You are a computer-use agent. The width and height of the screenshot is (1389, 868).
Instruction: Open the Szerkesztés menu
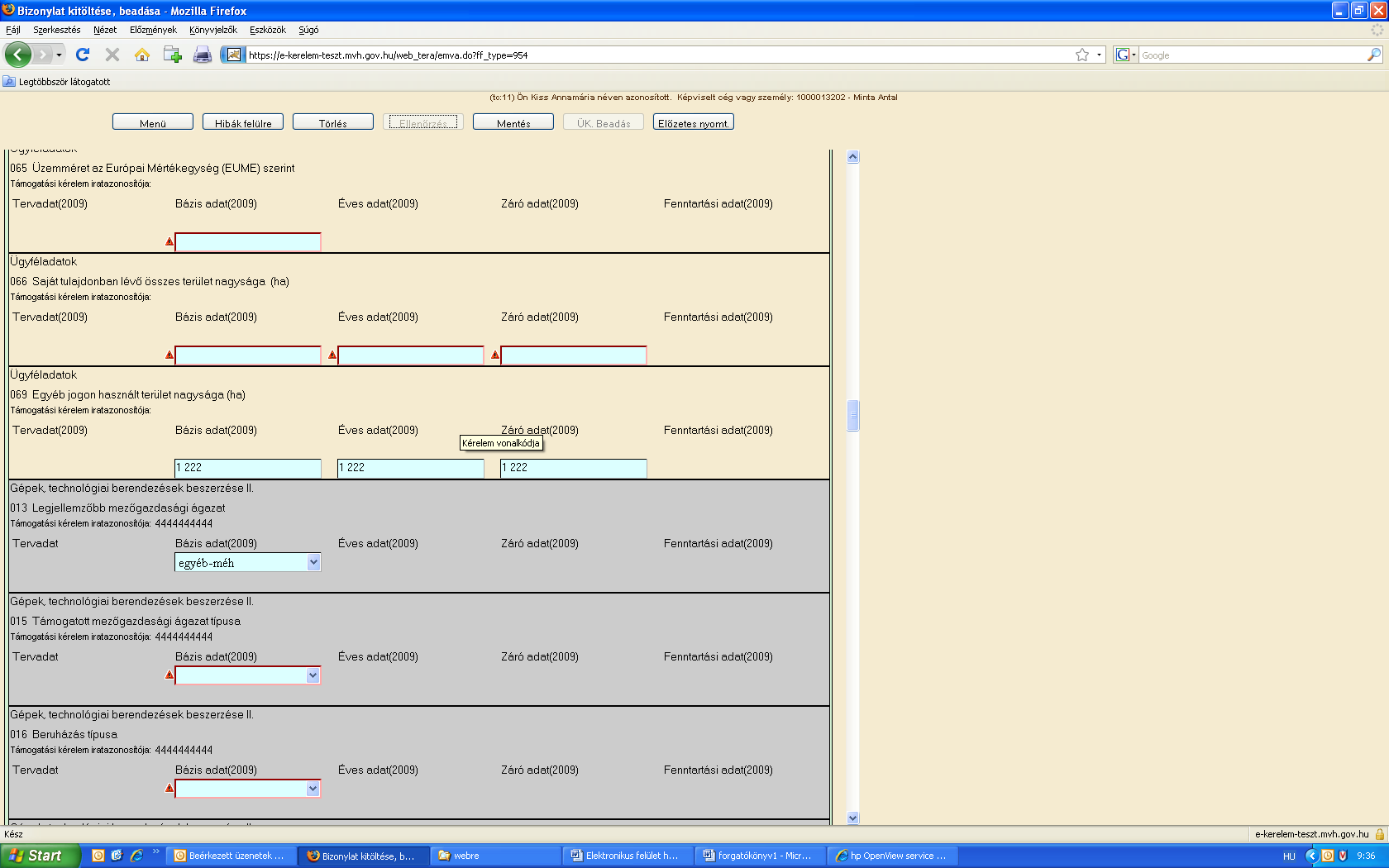pos(57,30)
